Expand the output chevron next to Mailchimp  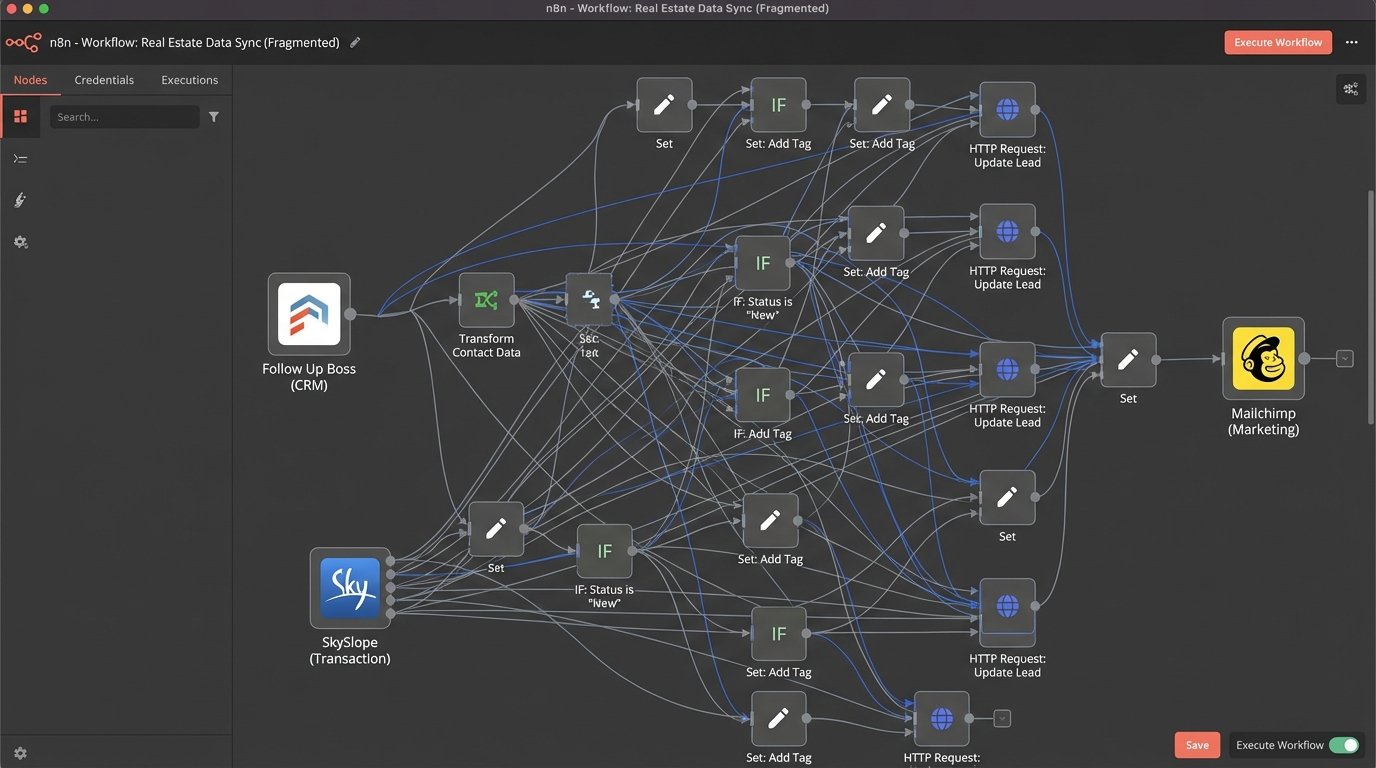tap(1345, 357)
